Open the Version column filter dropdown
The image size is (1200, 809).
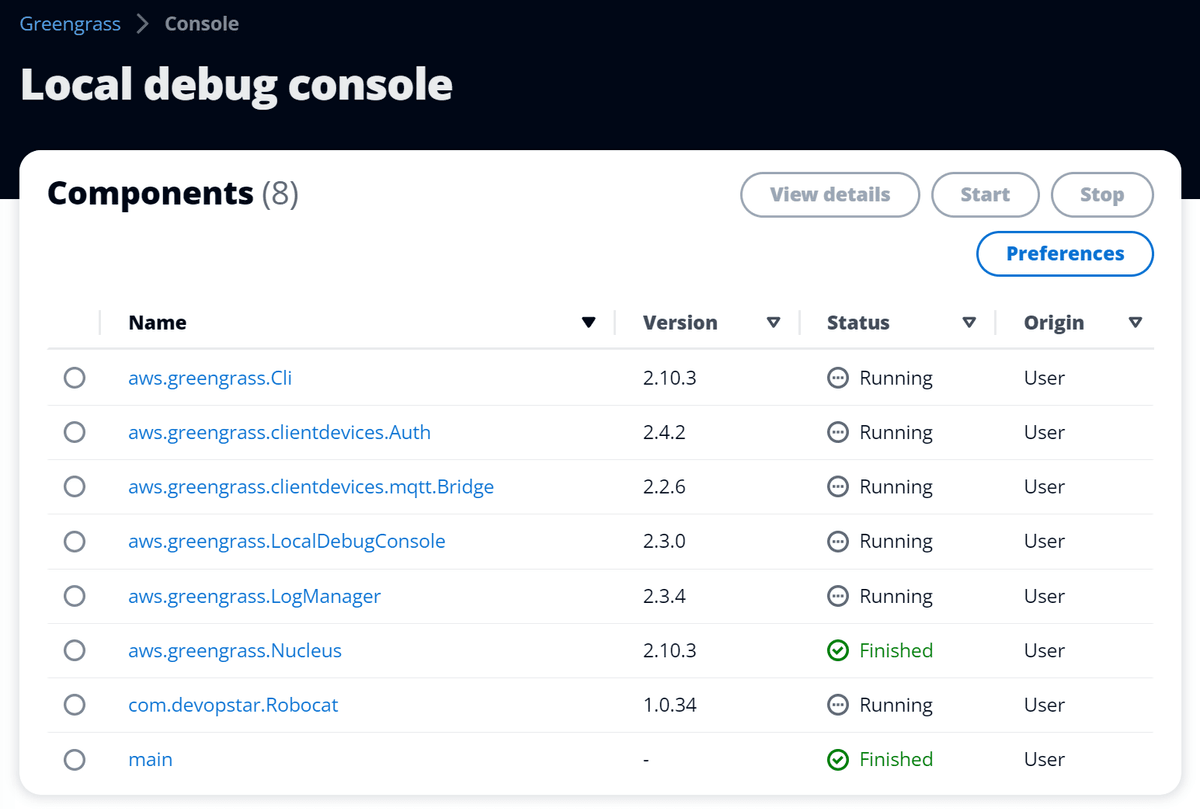click(x=774, y=322)
